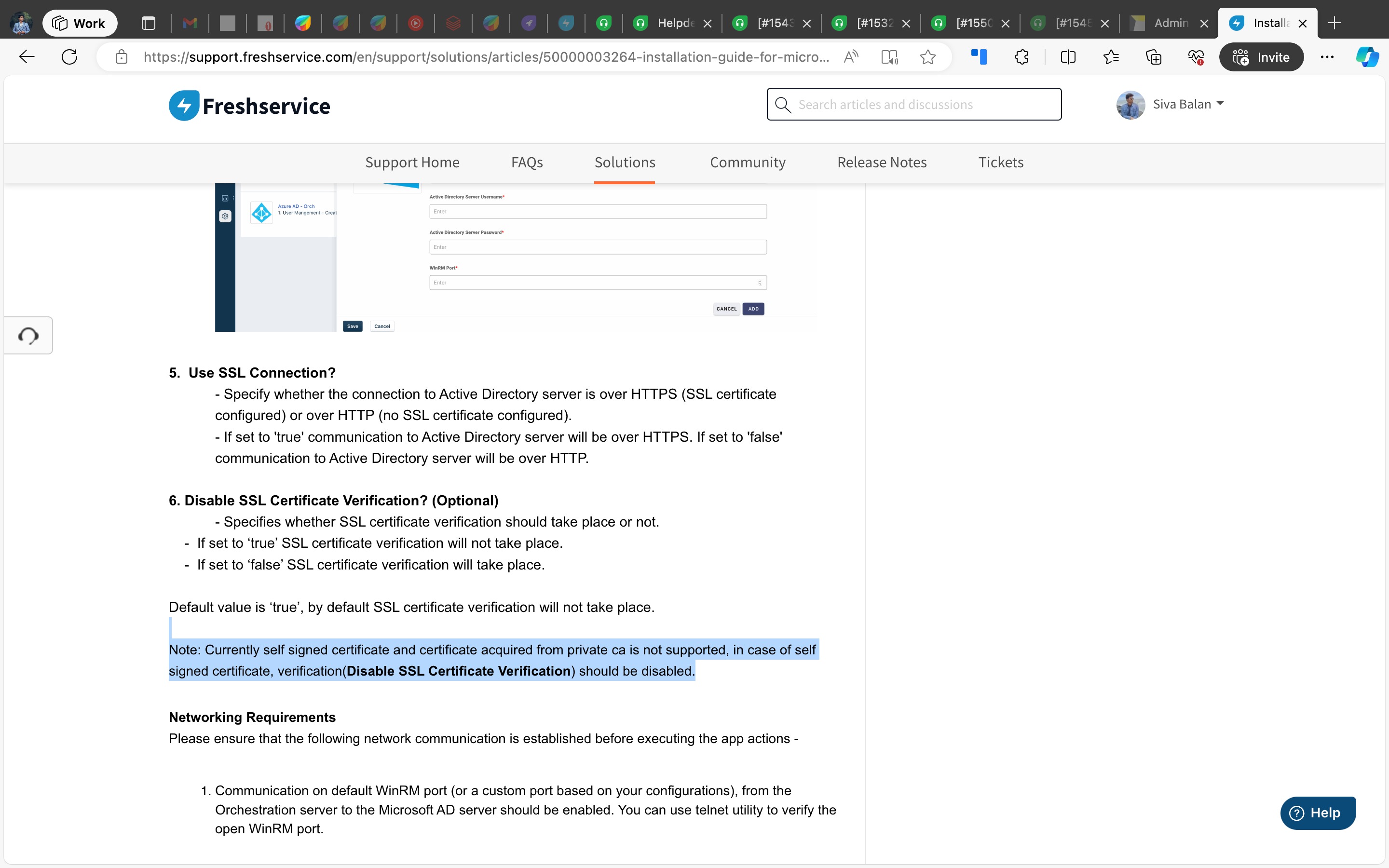The image size is (1389, 868).
Task: Close the Installation guide tab
Action: click(1303, 24)
